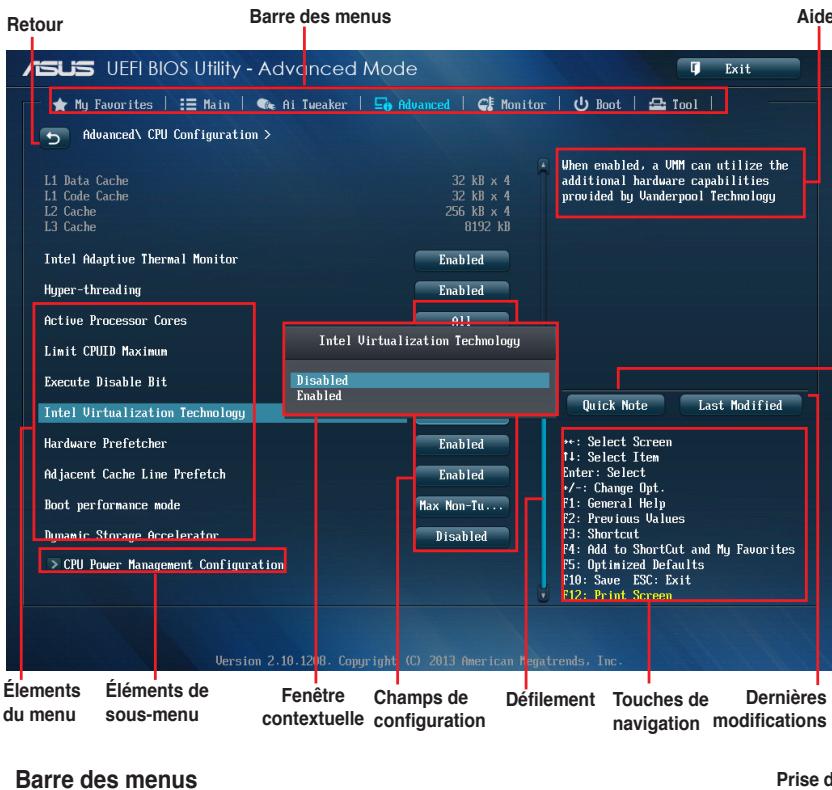This screenshot has width=832, height=790.
Task: Click the scrollbar's down arrow
Action: tap(543, 595)
